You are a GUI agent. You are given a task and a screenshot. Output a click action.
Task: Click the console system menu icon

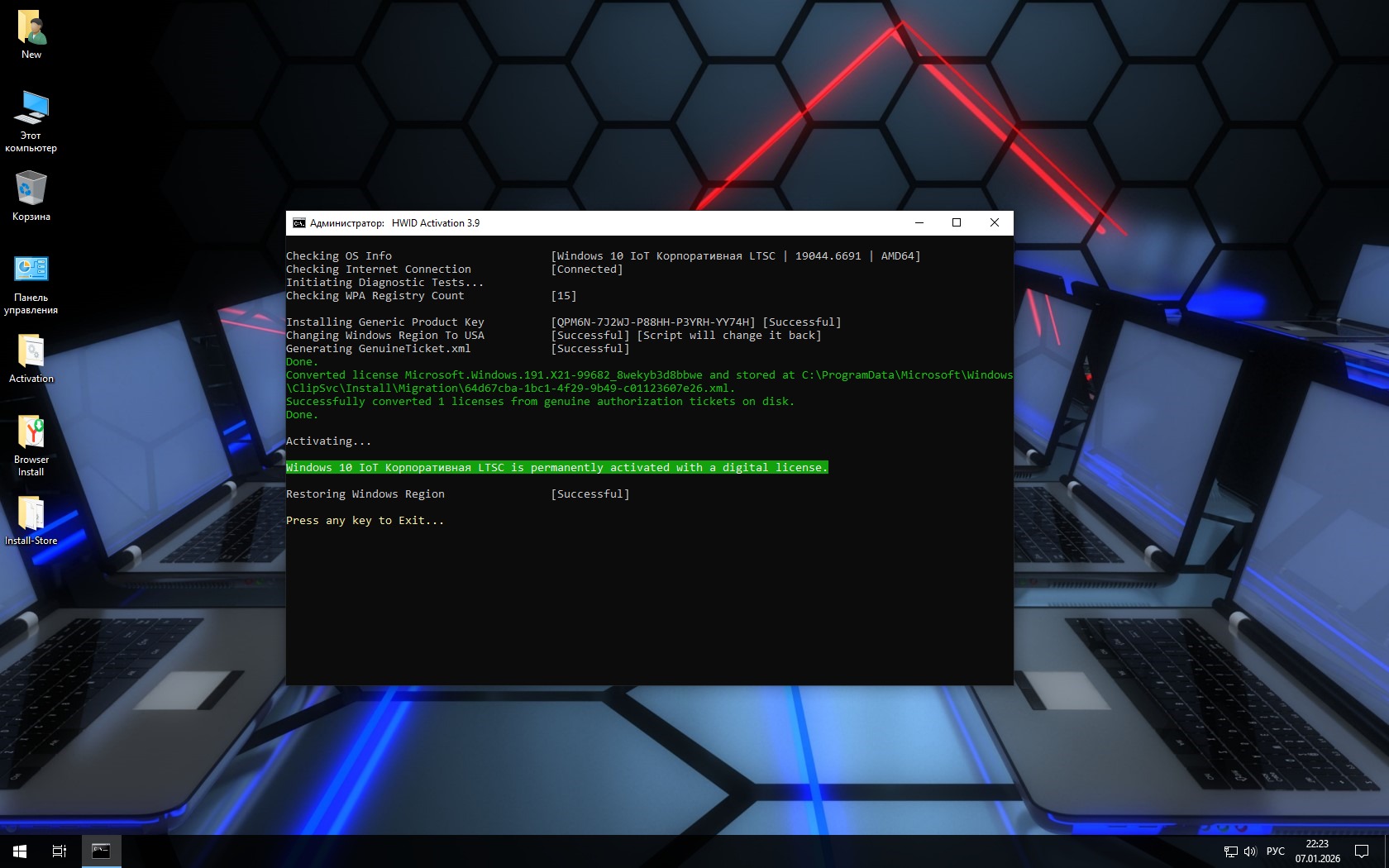coord(298,223)
